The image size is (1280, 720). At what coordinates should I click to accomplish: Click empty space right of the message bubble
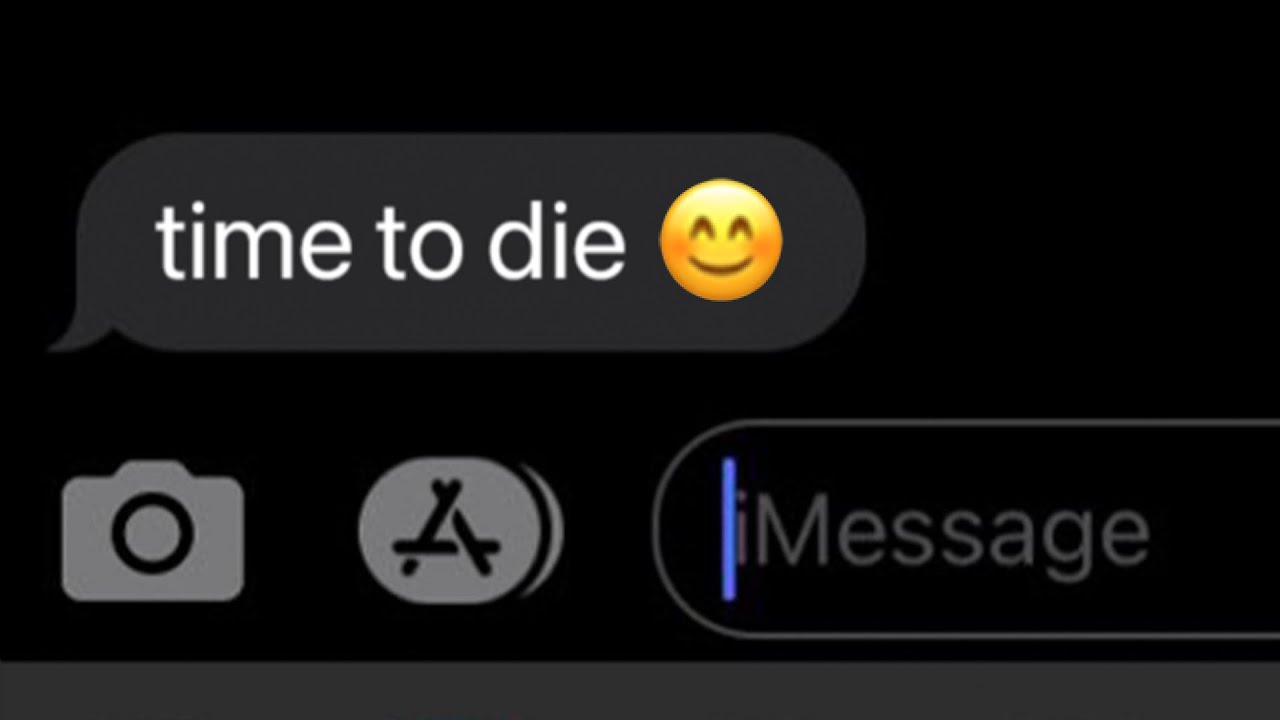coord(1070,242)
